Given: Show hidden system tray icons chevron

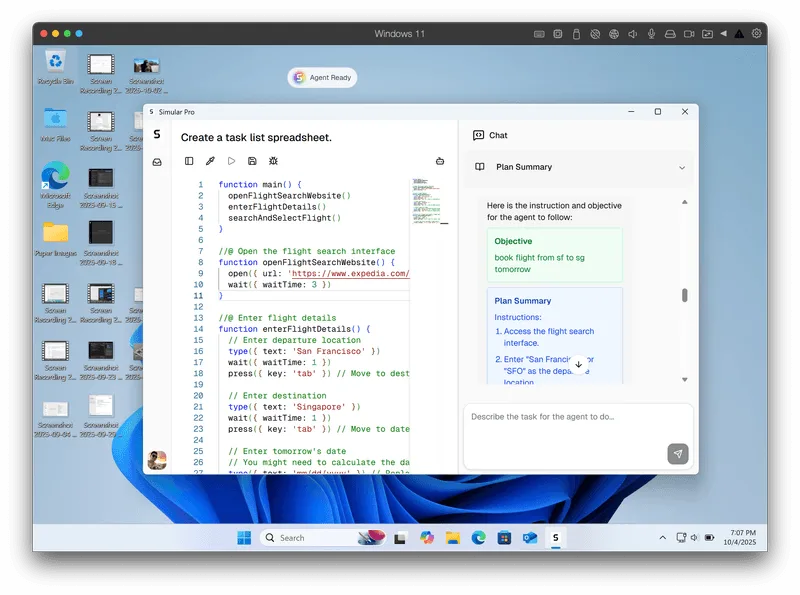Looking at the screenshot, I should tap(662, 537).
